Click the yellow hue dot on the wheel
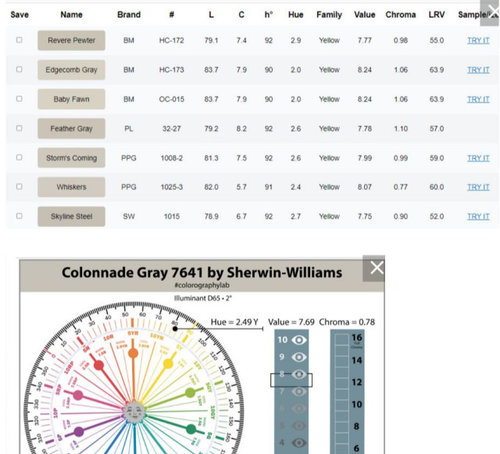This screenshot has width=500, height=454. pyautogui.click(x=168, y=363)
